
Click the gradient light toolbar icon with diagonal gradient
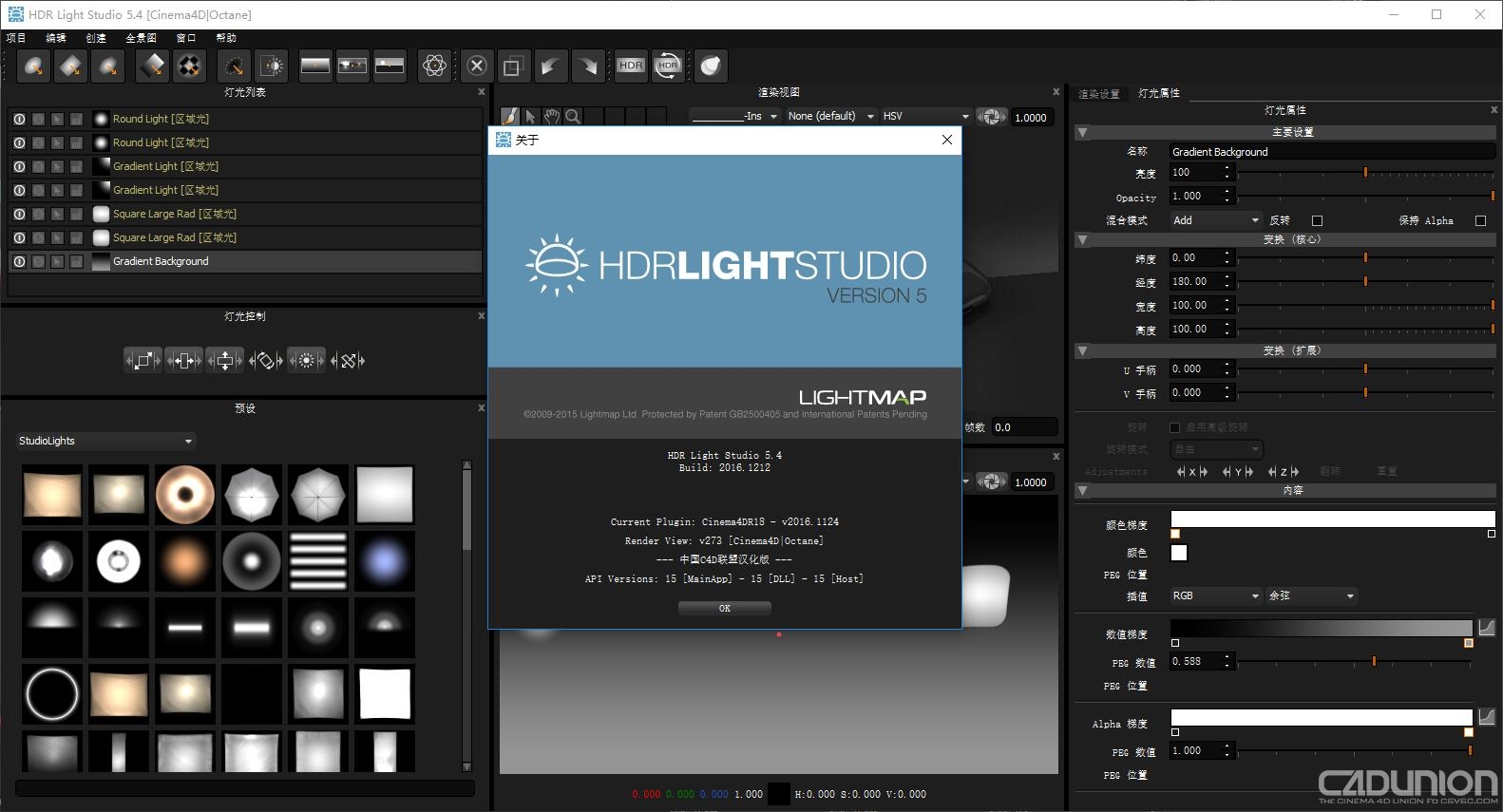(x=152, y=66)
